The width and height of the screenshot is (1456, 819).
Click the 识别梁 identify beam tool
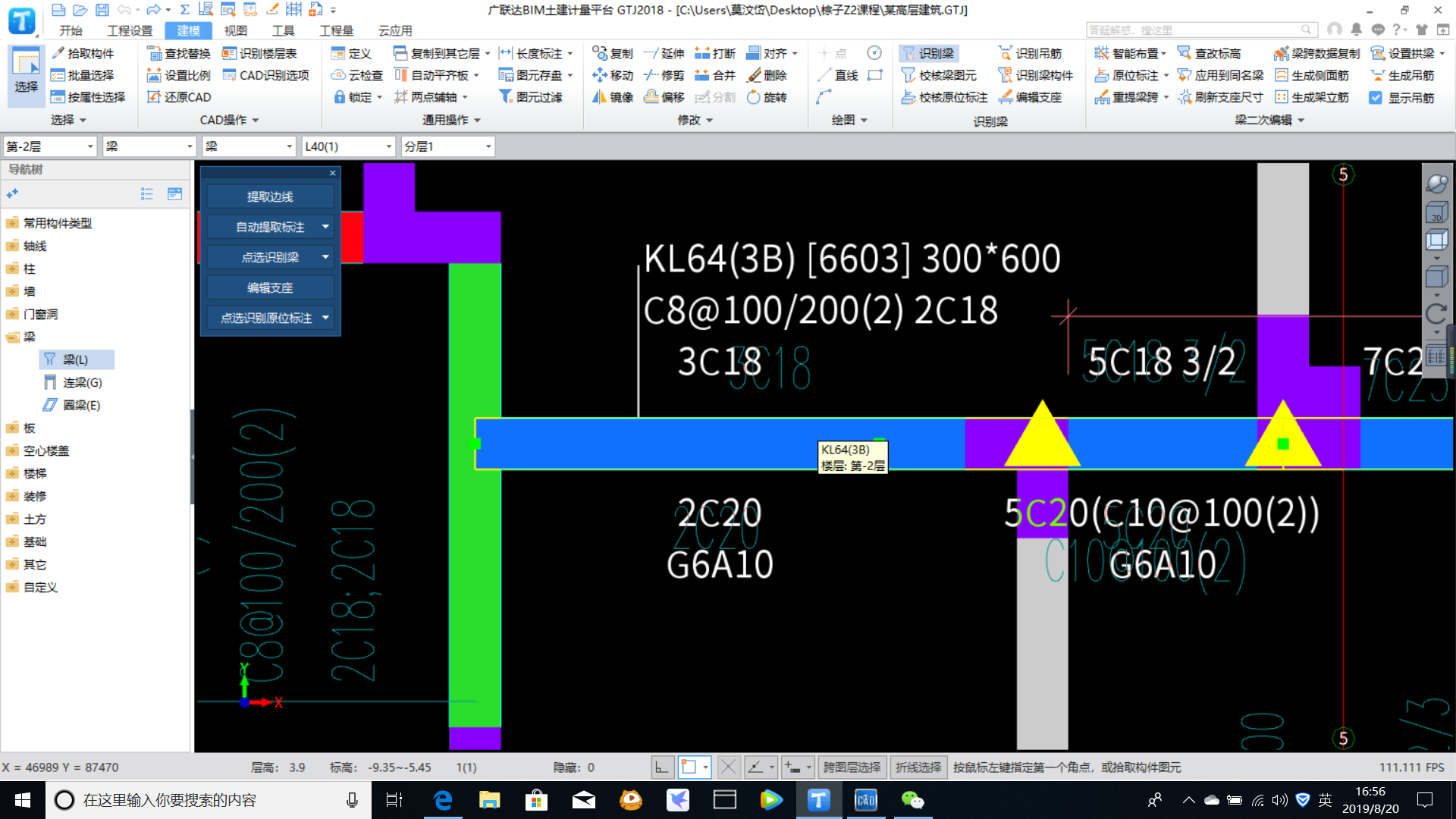coord(929,53)
